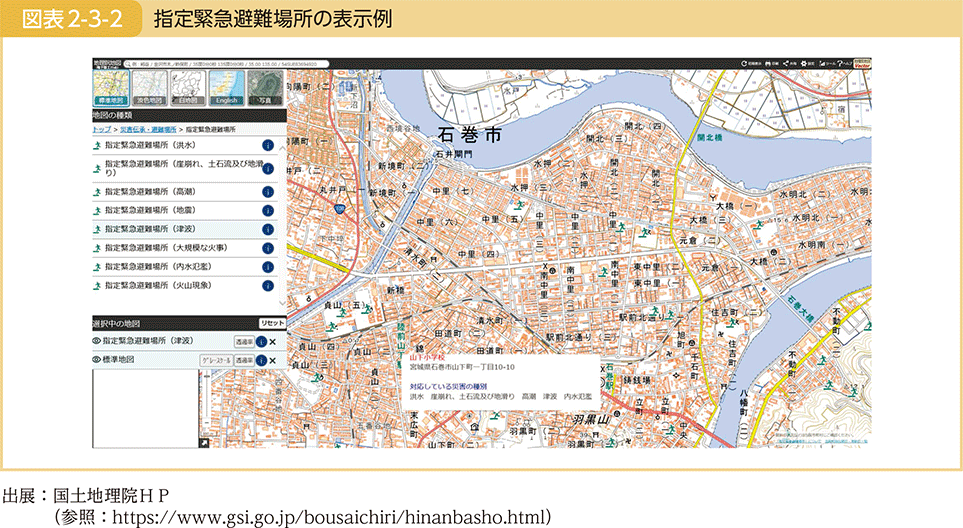This screenshot has width=963, height=528.
Task: Click 地図の種類 panel header
Action: pos(189,115)
